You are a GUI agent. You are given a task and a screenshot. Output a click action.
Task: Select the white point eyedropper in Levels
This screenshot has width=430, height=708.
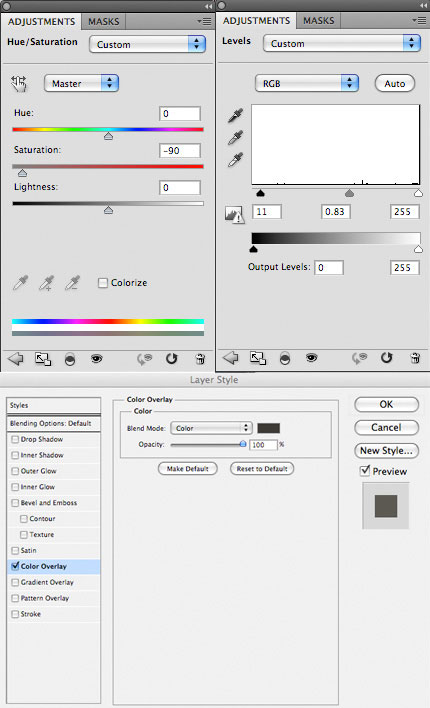click(235, 159)
